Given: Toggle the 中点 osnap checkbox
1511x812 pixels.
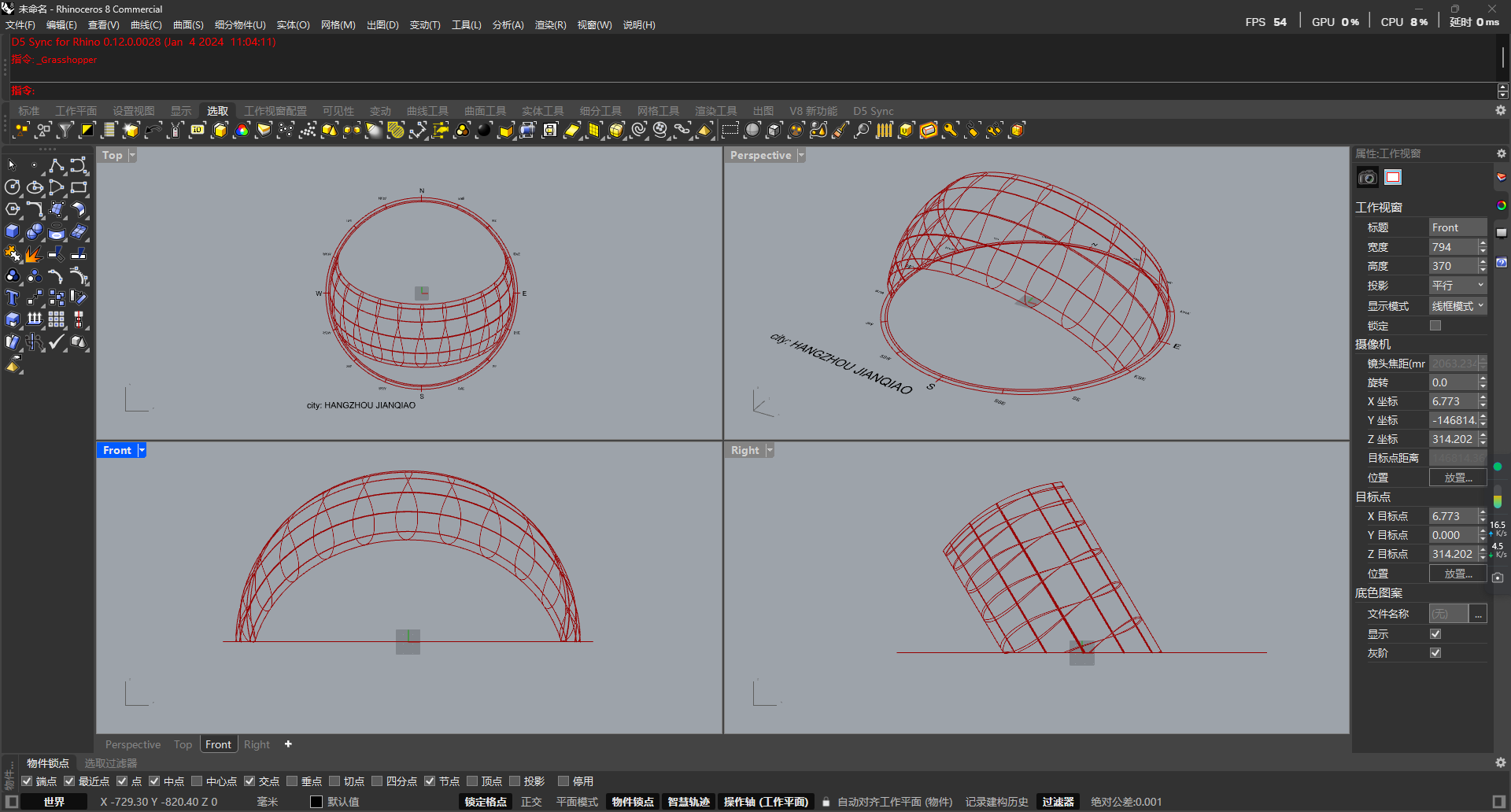Looking at the screenshot, I should (x=154, y=781).
